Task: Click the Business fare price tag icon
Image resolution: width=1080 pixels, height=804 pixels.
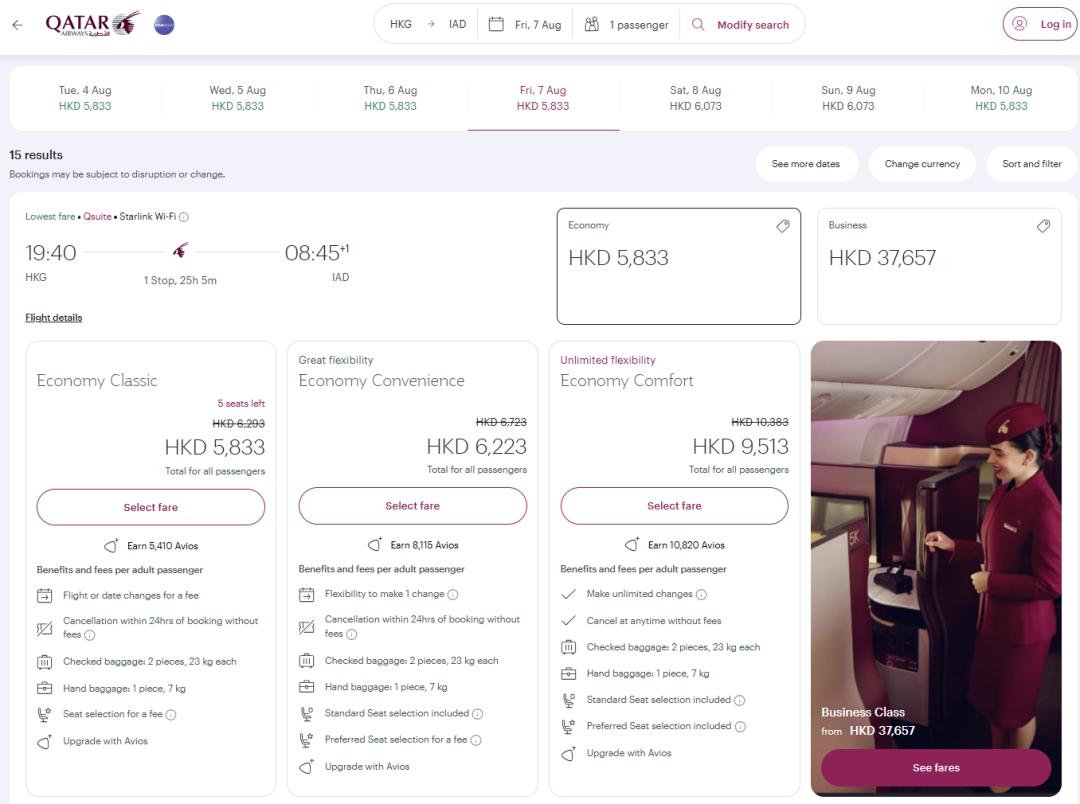Action: pos(1043,226)
